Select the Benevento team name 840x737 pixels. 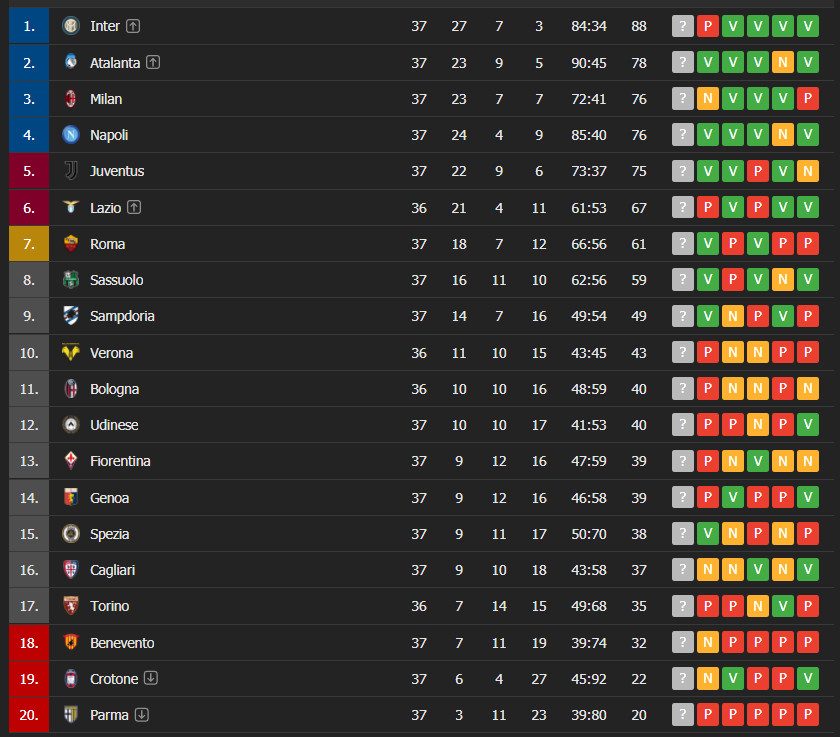tap(122, 643)
